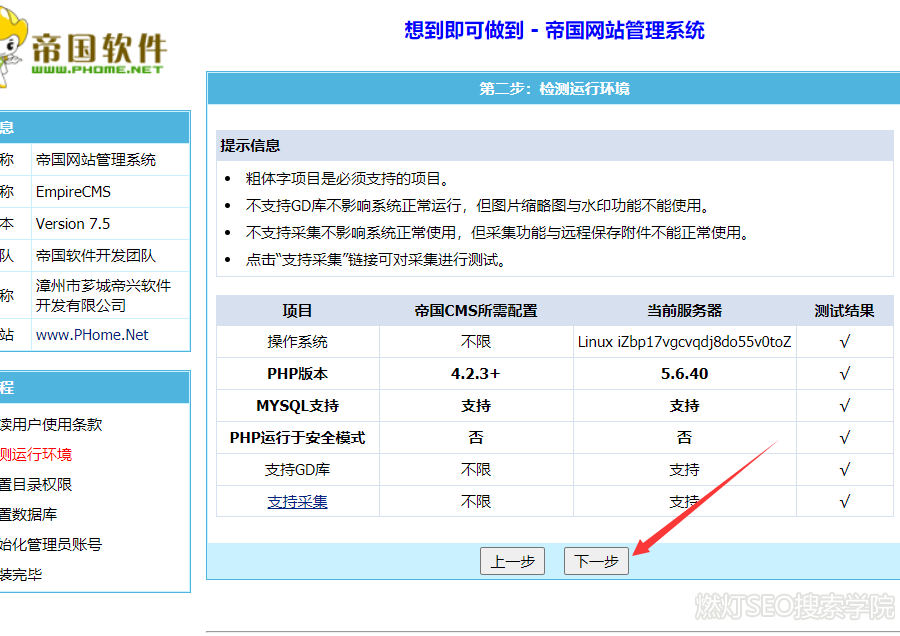Click the 粗体字项目是必须支持的项目 hint line
The width and height of the screenshot is (900, 636).
347,179
